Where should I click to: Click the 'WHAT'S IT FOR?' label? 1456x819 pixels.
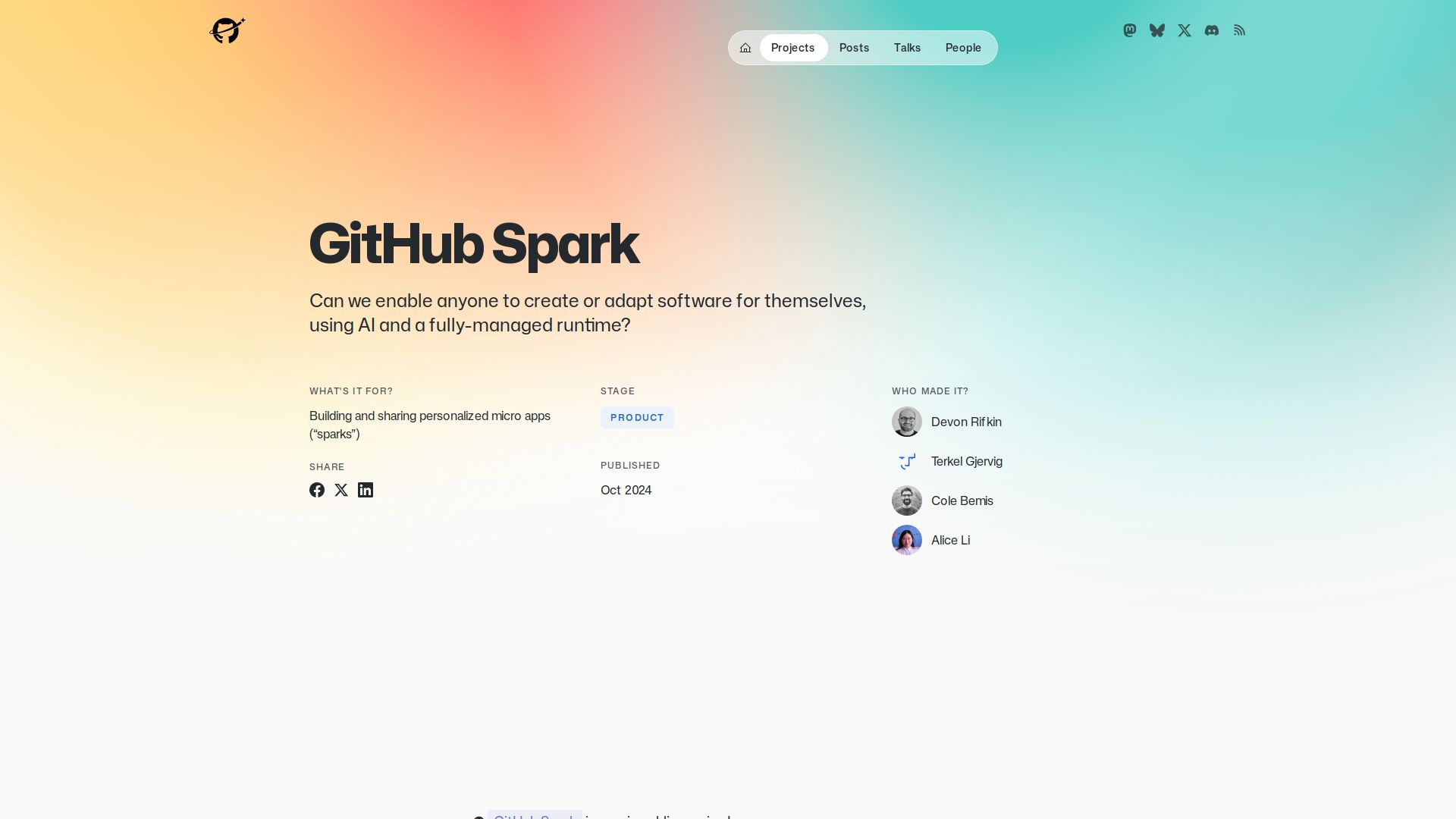pos(351,391)
